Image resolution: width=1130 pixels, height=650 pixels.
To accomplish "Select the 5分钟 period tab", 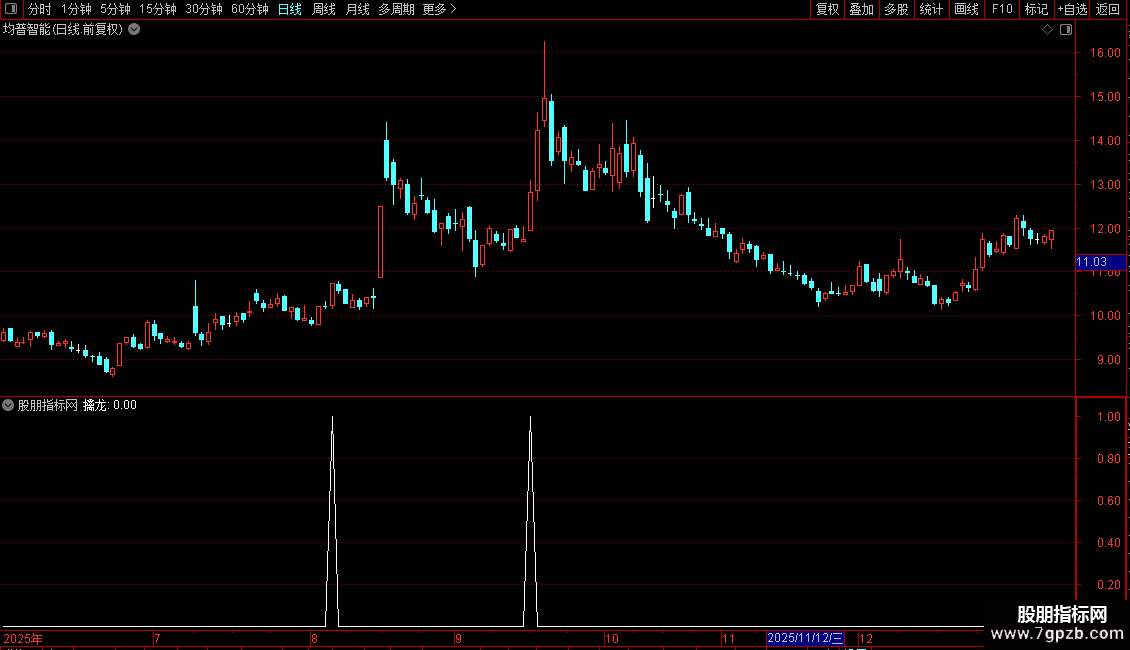I will click(x=115, y=9).
